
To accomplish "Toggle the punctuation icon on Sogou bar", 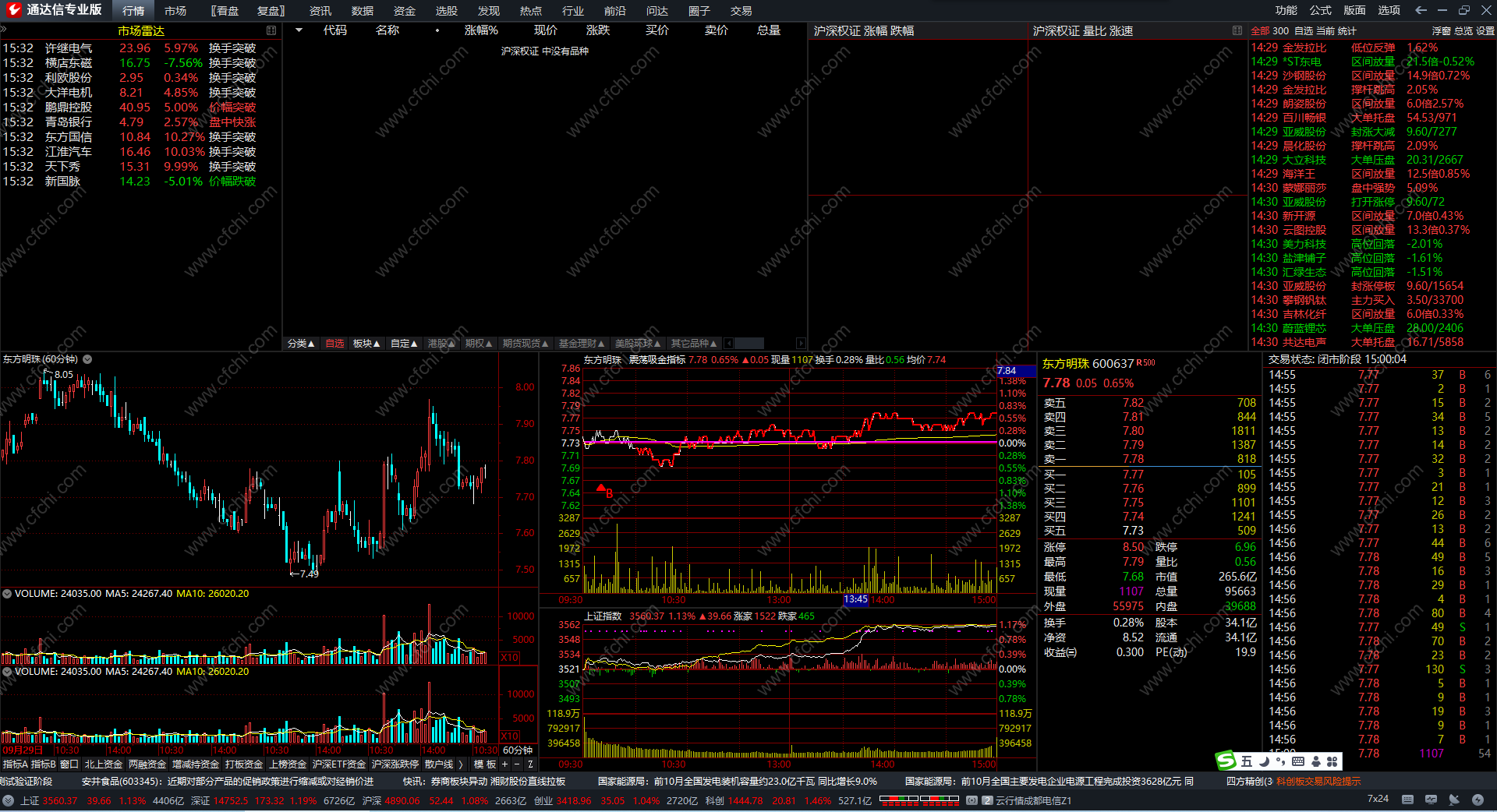I will coord(1280,761).
